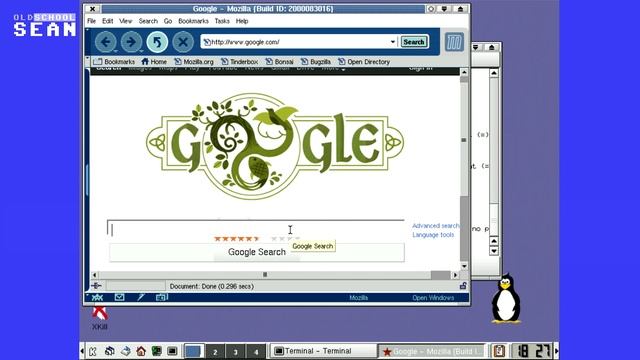640x360 pixels.
Task: Click the security lock icon in status bar
Action: pos(463,286)
